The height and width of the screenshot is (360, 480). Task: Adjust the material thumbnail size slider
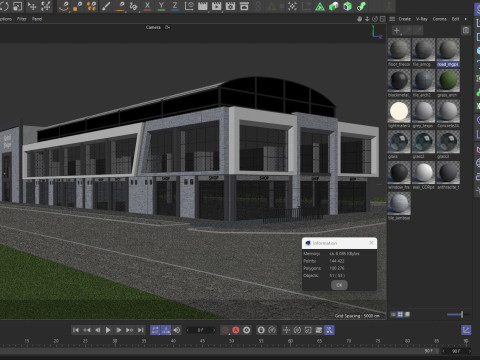coord(459,314)
